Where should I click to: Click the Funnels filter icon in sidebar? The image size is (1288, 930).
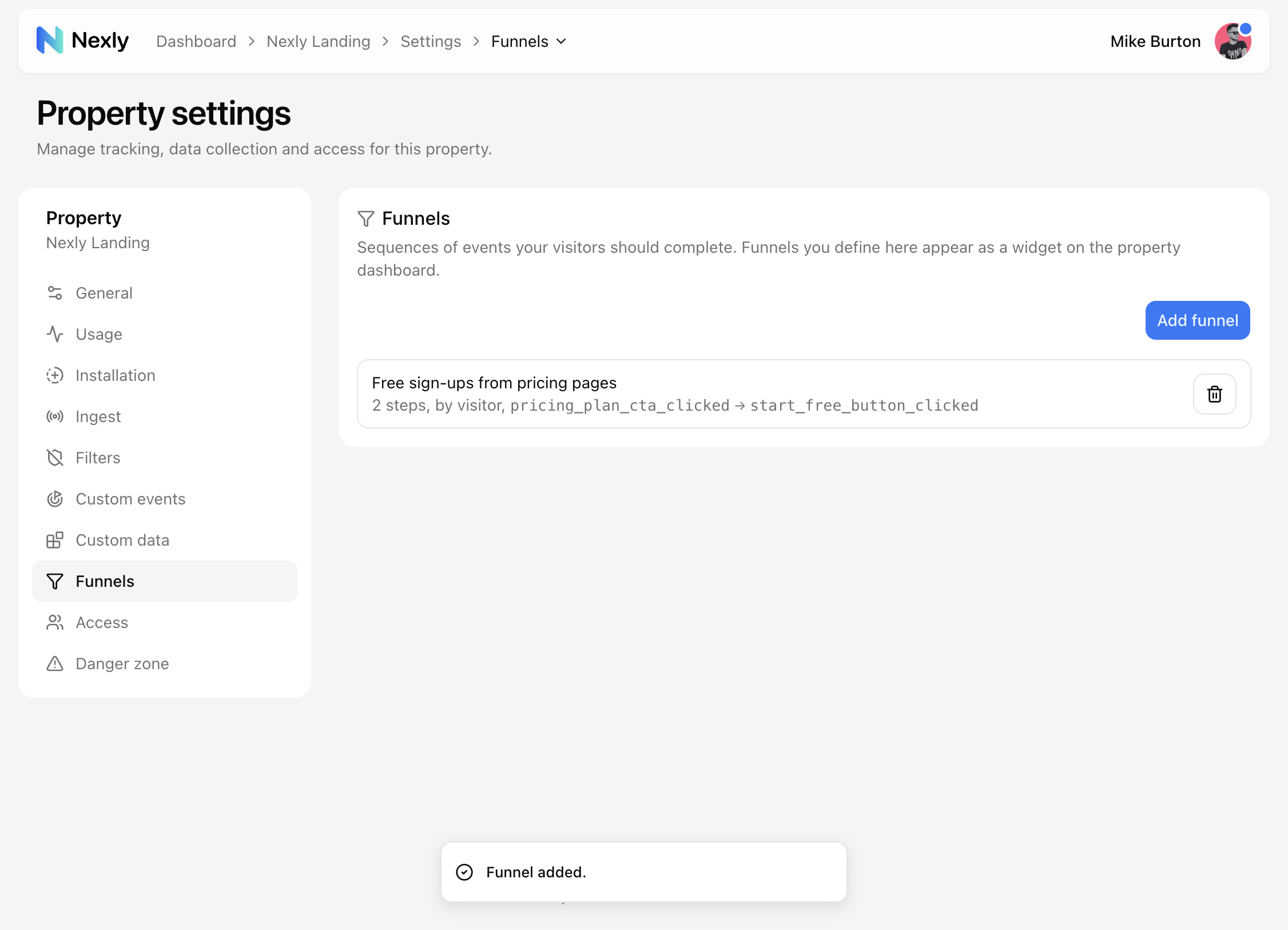click(x=55, y=581)
